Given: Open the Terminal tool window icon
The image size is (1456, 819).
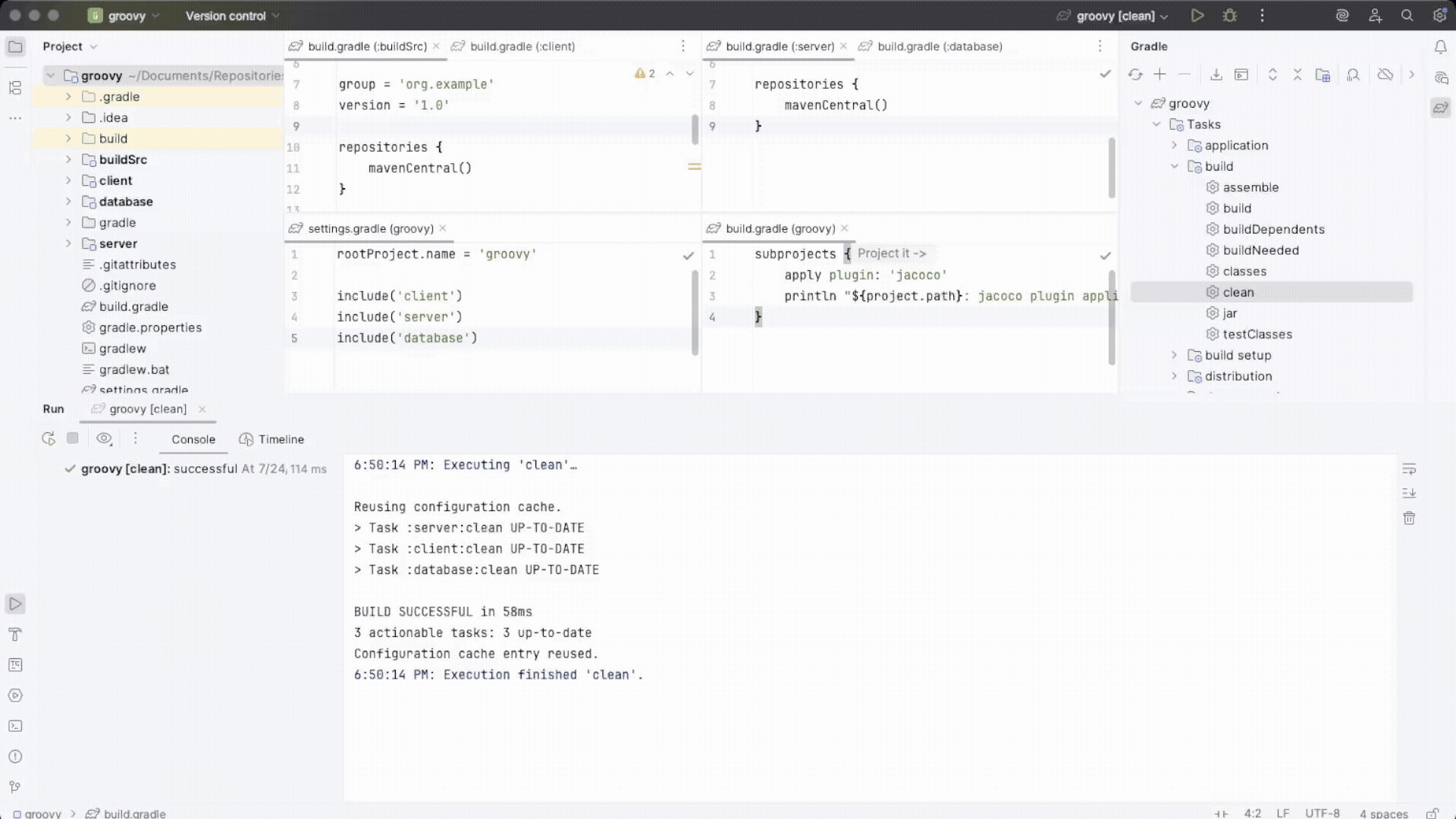Looking at the screenshot, I should 15,726.
